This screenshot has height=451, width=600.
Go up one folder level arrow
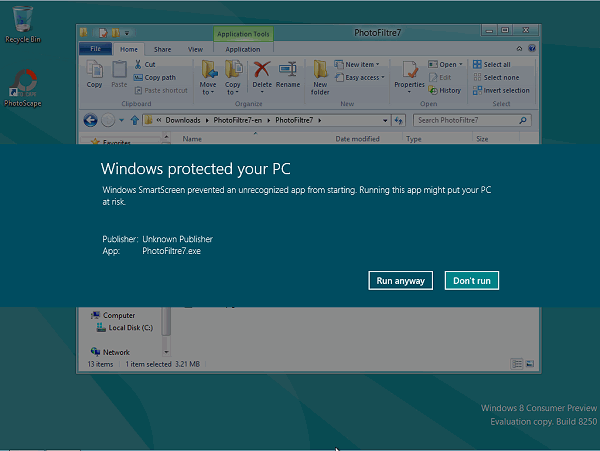[134, 120]
